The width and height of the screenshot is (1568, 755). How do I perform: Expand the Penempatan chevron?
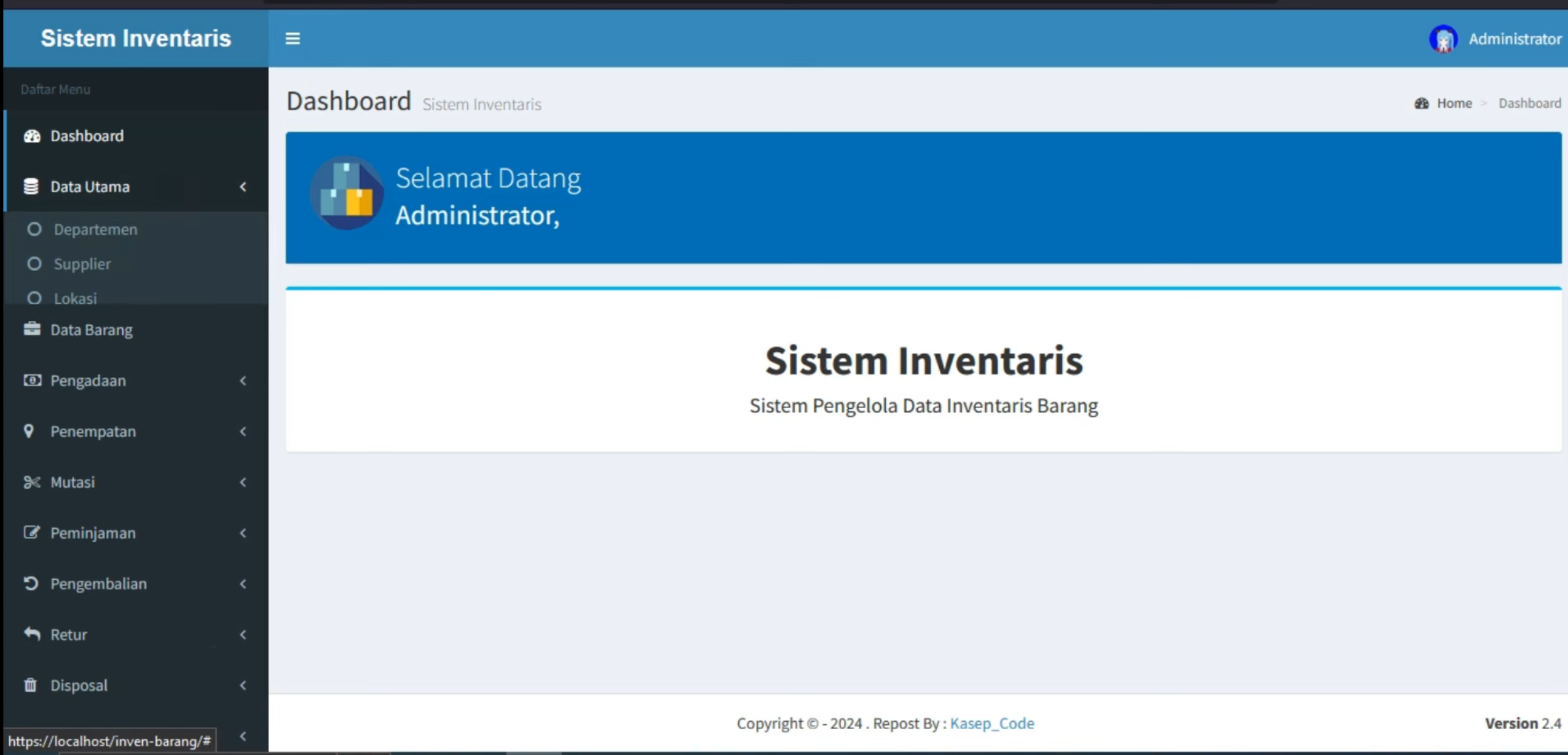coord(243,432)
